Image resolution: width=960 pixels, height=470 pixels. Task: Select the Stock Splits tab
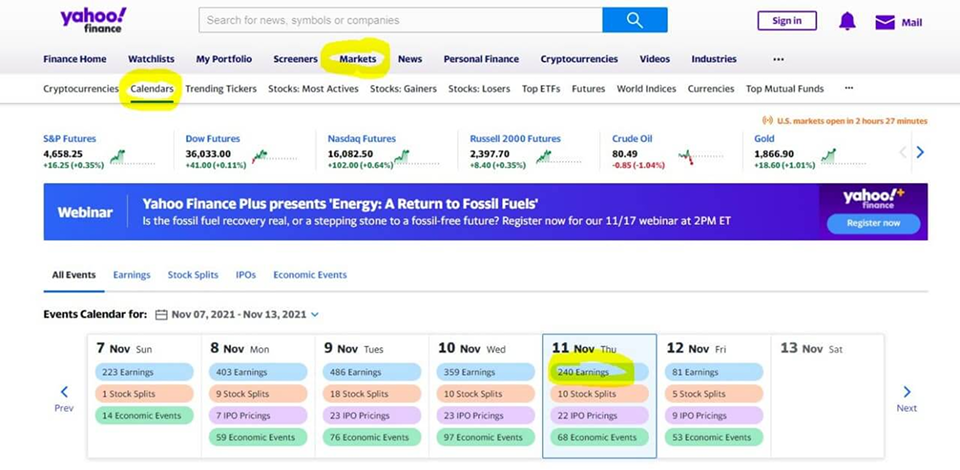(193, 274)
